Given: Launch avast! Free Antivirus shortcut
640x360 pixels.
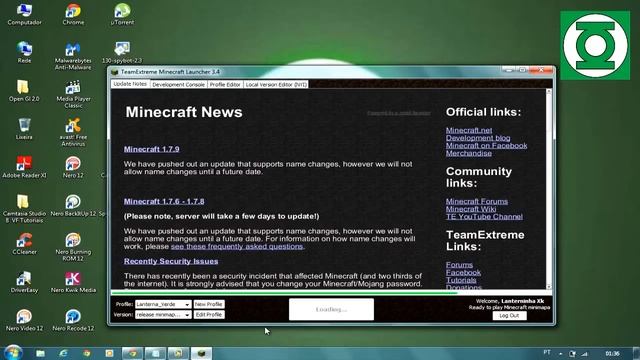Looking at the screenshot, I should pos(73,132).
